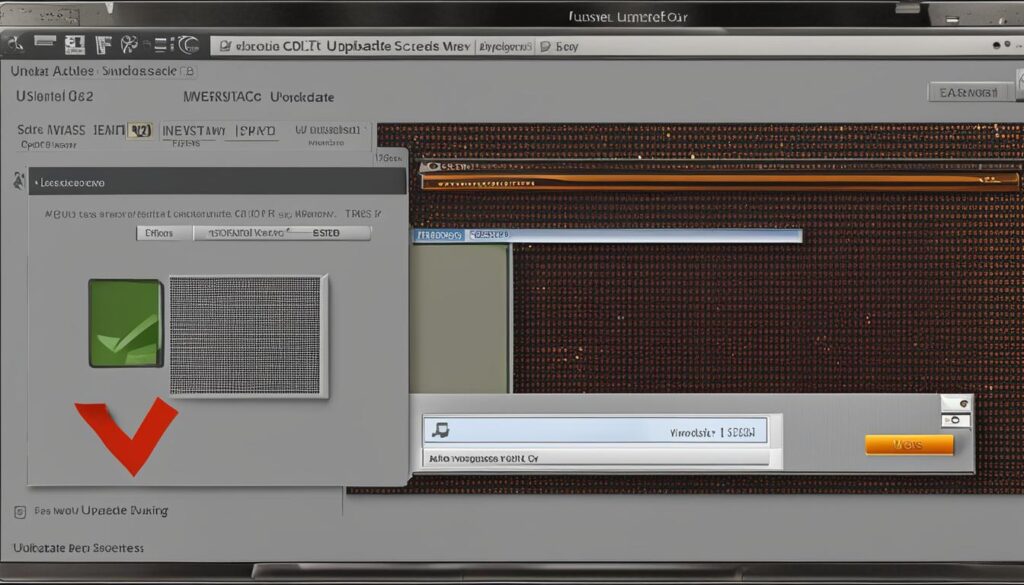Screen dimensions: 1024x585
Task: Open the 'ISPAYD' tab
Action: click(255, 131)
